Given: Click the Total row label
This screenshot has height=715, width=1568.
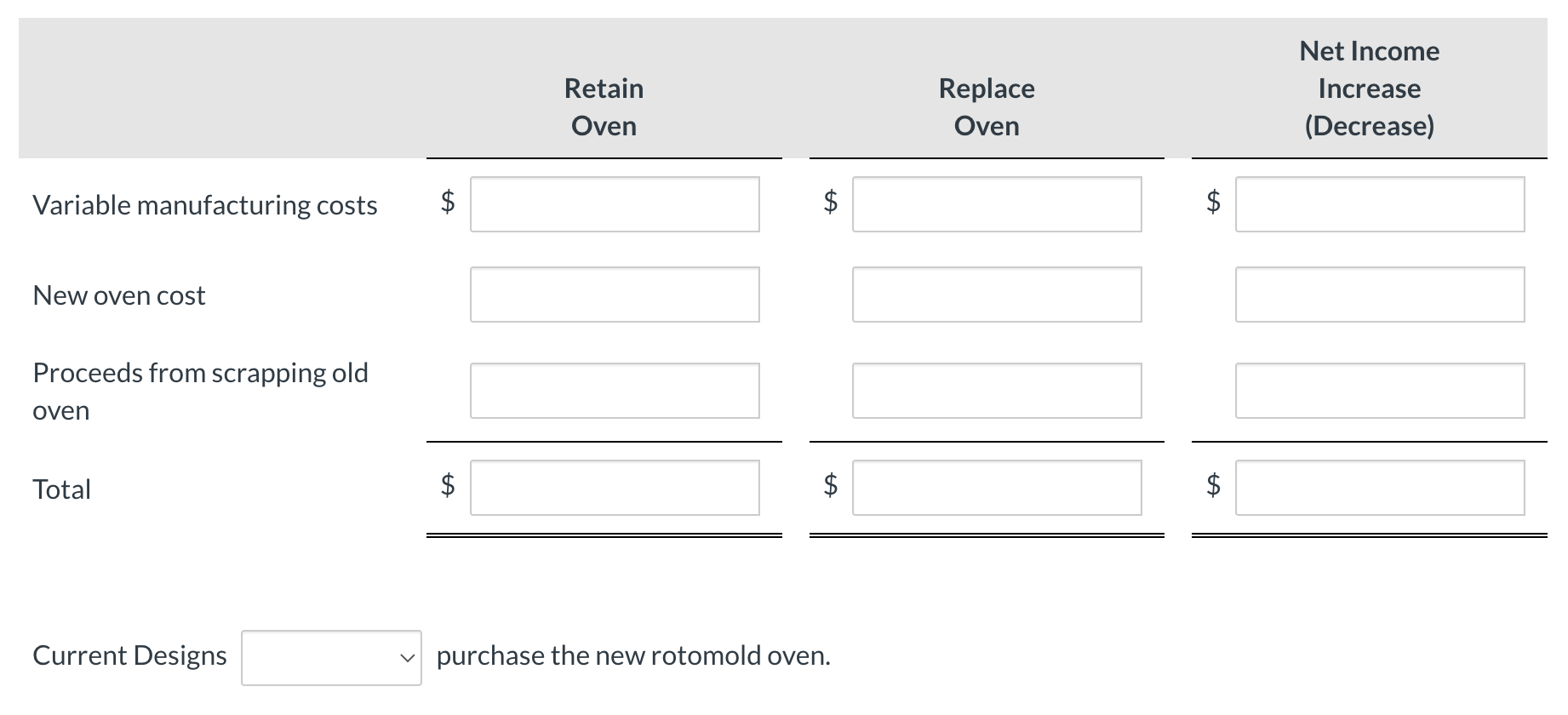Looking at the screenshot, I should 61,488.
